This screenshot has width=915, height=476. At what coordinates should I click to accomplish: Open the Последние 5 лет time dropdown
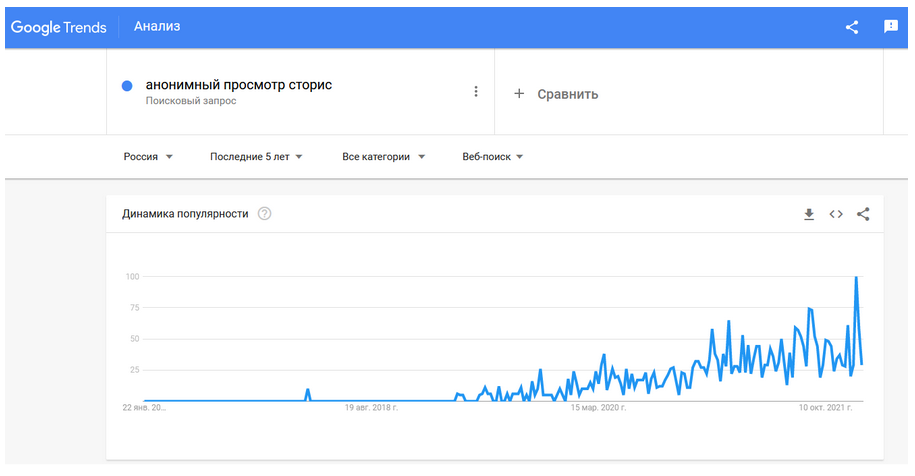(x=256, y=157)
